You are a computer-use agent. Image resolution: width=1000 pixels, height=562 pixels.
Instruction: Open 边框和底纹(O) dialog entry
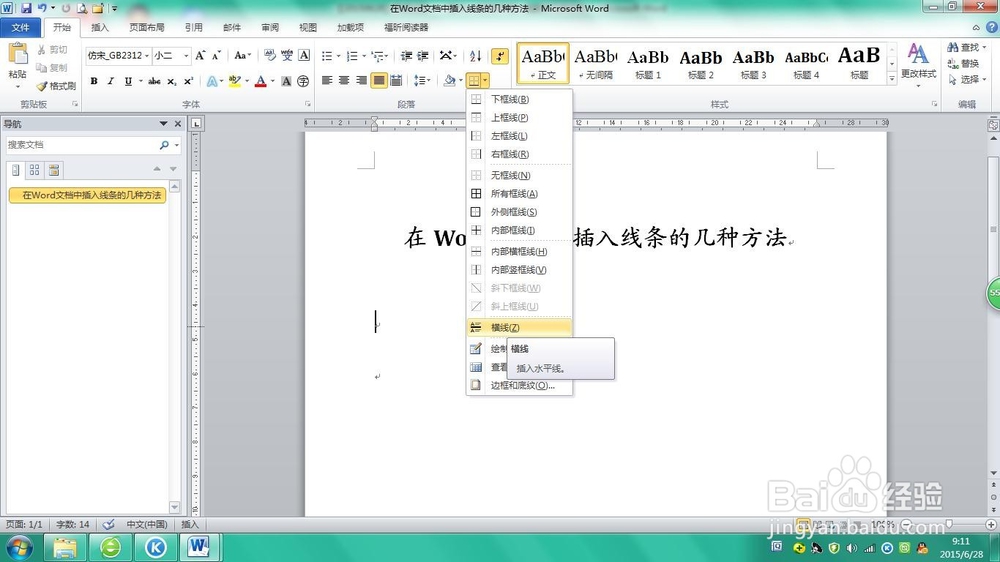pos(519,385)
